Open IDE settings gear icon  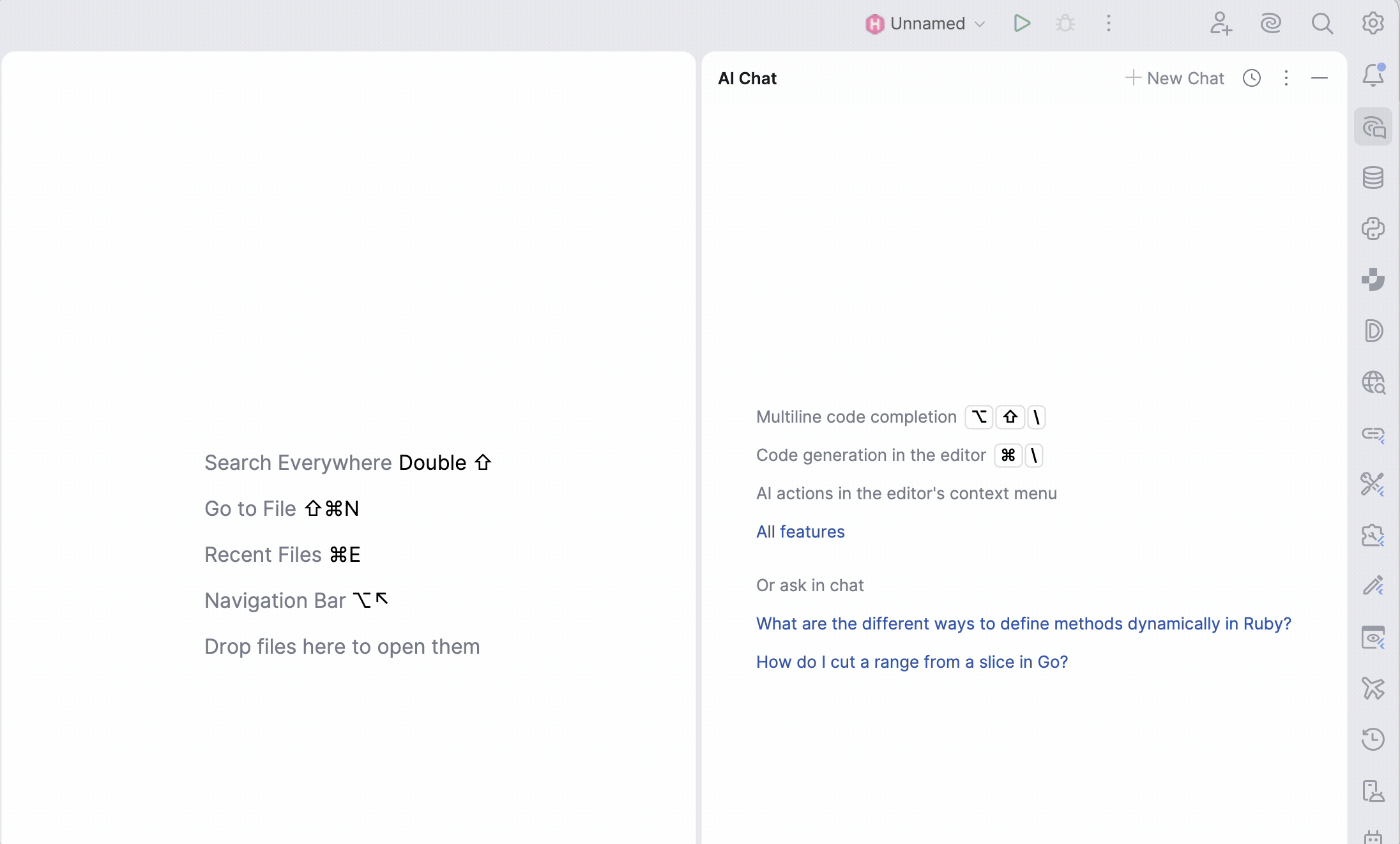tap(1373, 24)
